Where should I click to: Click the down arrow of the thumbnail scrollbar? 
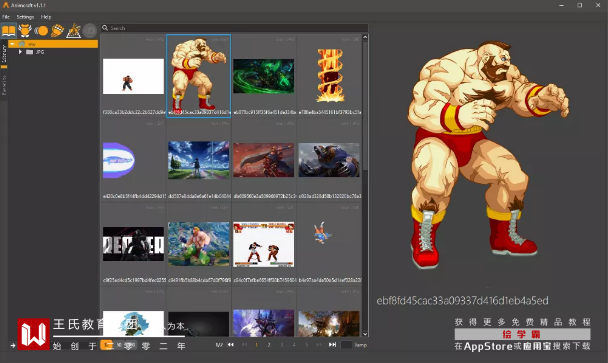[365, 334]
